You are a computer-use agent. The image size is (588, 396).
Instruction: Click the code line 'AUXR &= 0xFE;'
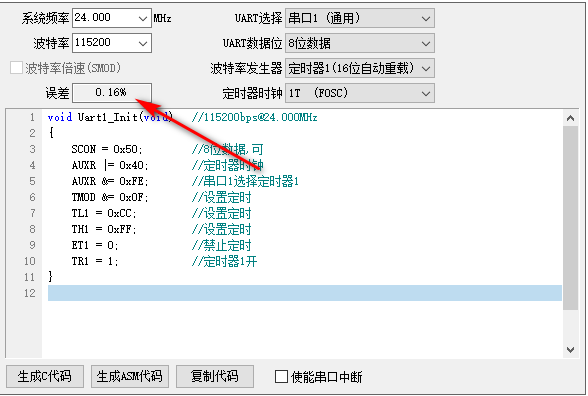pyautogui.click(x=110, y=181)
